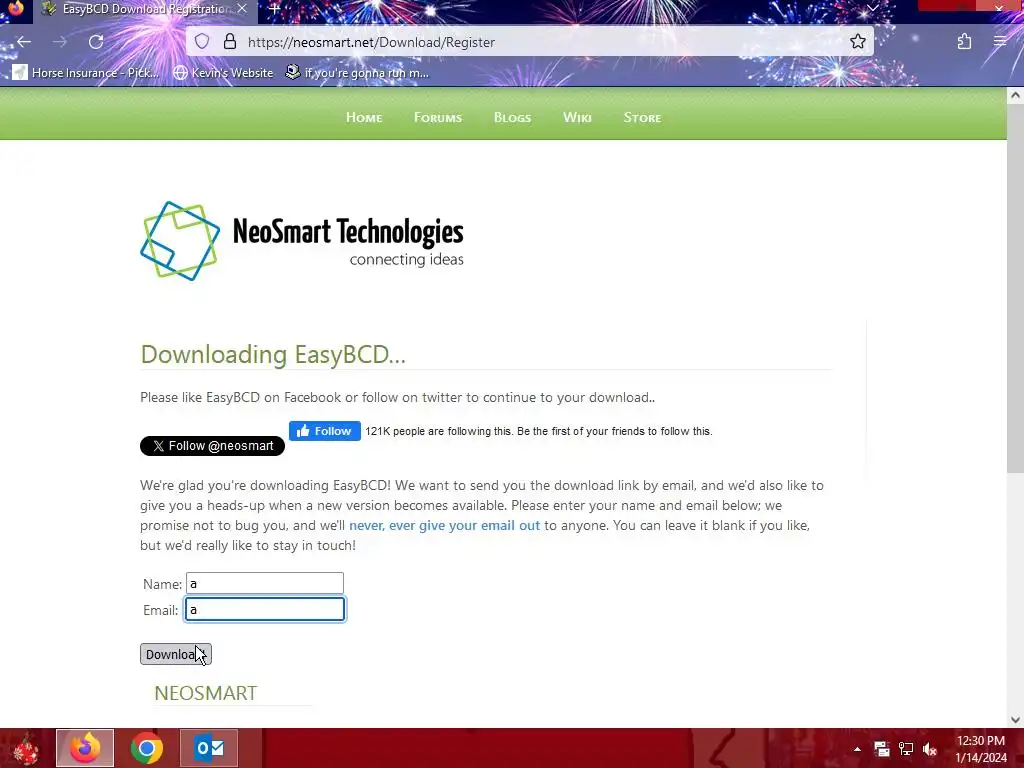The height and width of the screenshot is (768, 1024).
Task: Click the address bar URL
Action: [371, 42]
